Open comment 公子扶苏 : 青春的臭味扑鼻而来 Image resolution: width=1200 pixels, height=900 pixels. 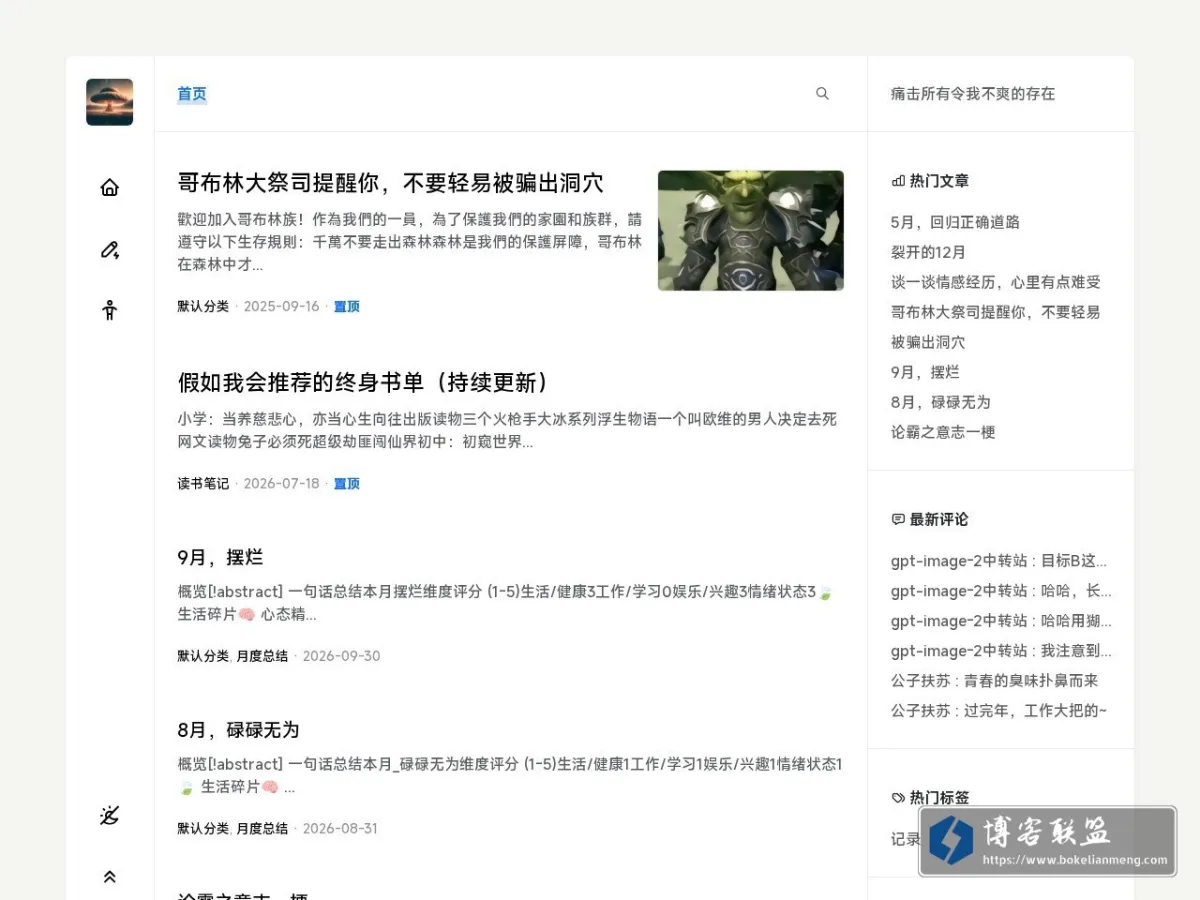click(x=994, y=680)
